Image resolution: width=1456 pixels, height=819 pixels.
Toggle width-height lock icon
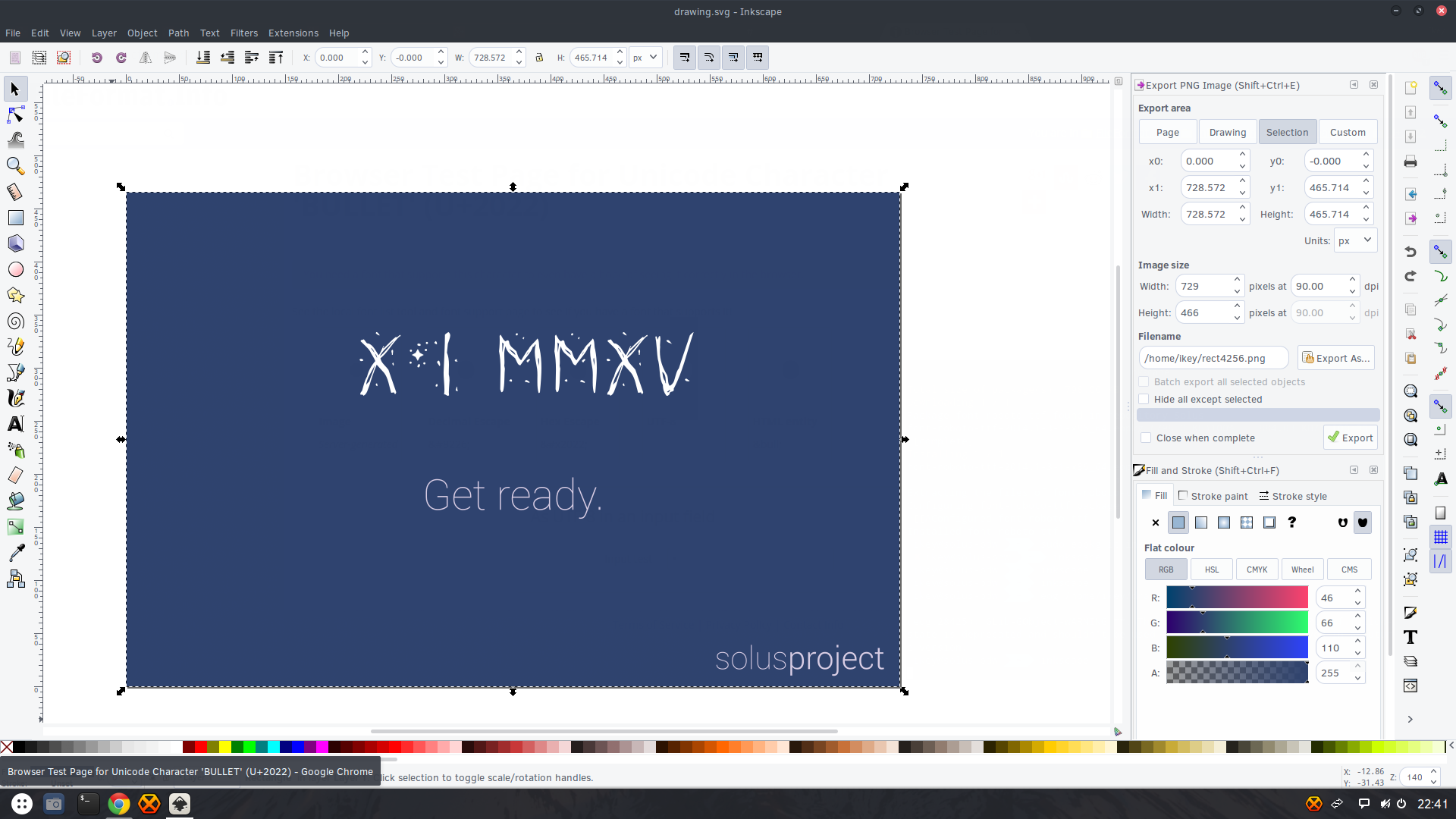[539, 58]
